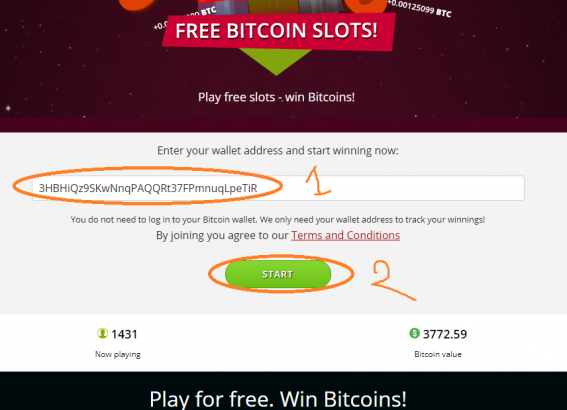Click the +0.00125099 BTC reward label
The width and height of the screenshot is (567, 410).
[x=419, y=8]
